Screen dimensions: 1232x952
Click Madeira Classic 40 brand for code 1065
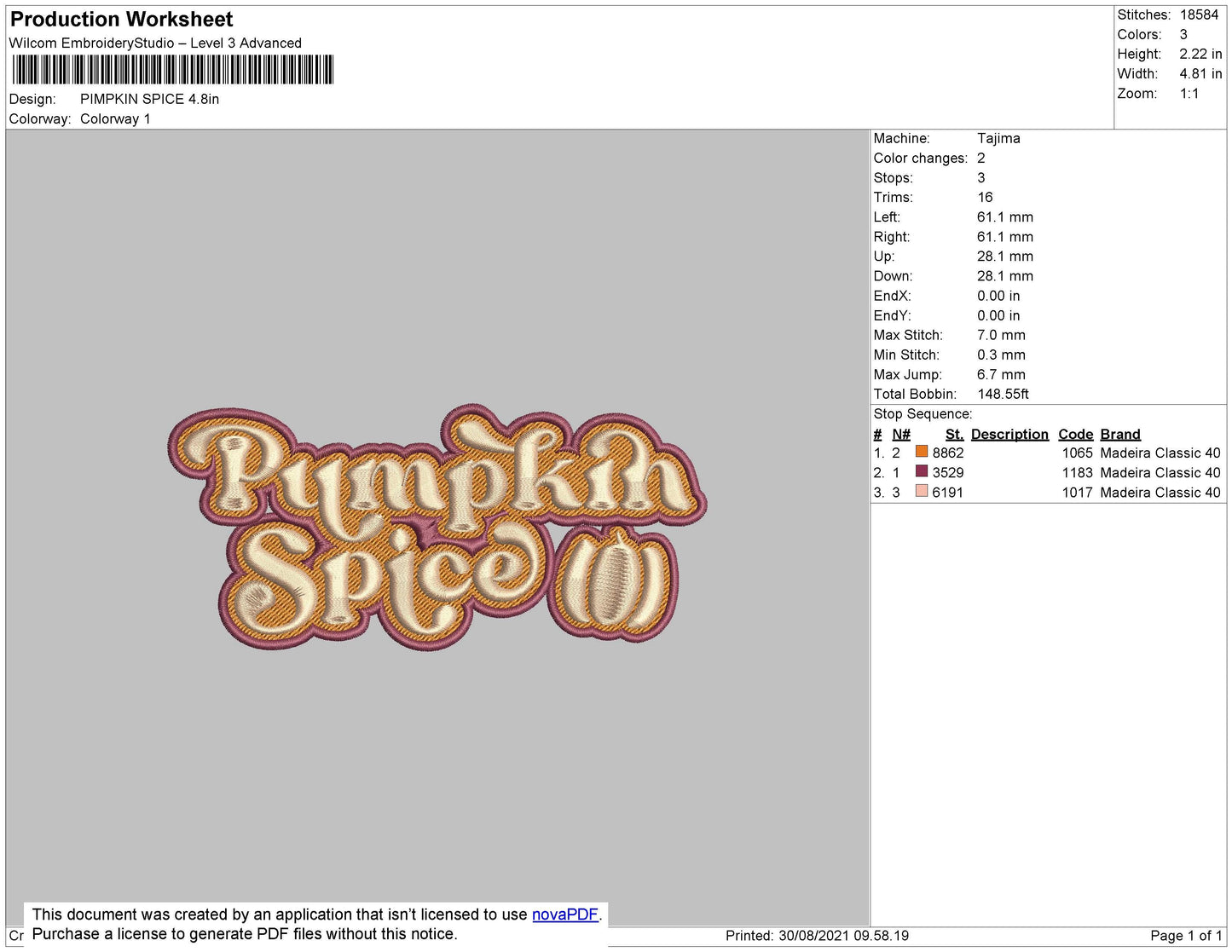1160,453
